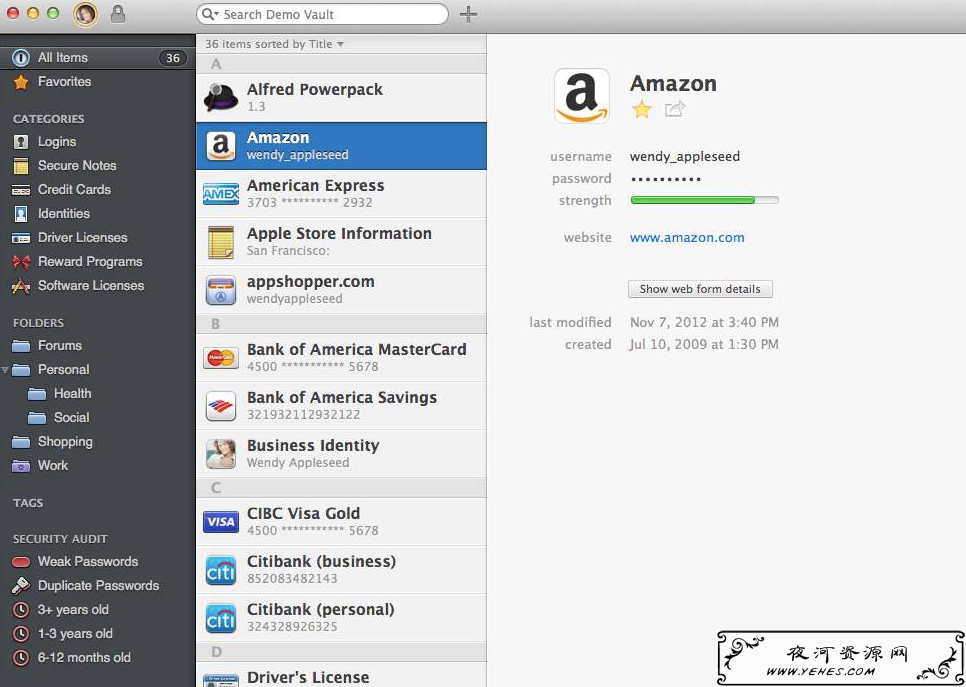Select Bank of America Savings item
This screenshot has height=687, width=966.
[x=341, y=405]
